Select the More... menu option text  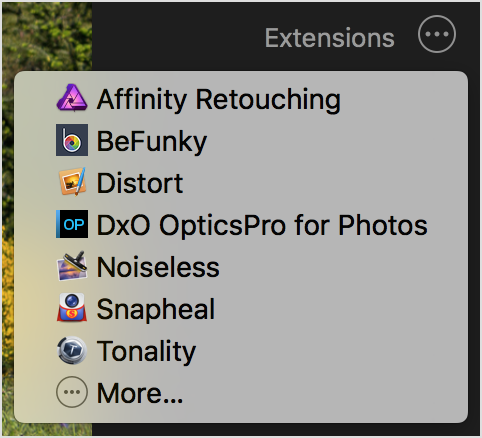[x=140, y=393]
